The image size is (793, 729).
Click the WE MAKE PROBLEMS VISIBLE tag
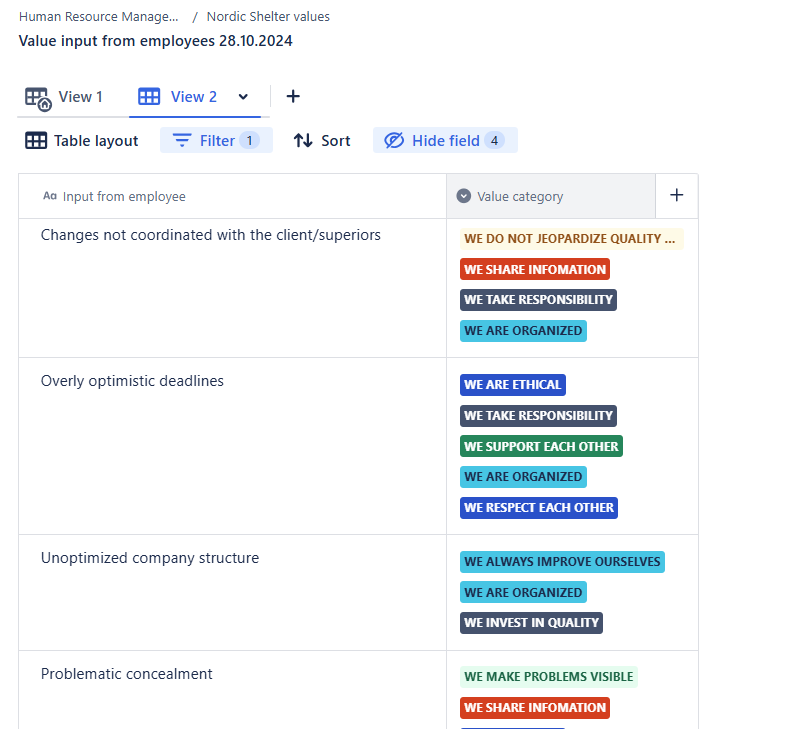pyautogui.click(x=549, y=677)
